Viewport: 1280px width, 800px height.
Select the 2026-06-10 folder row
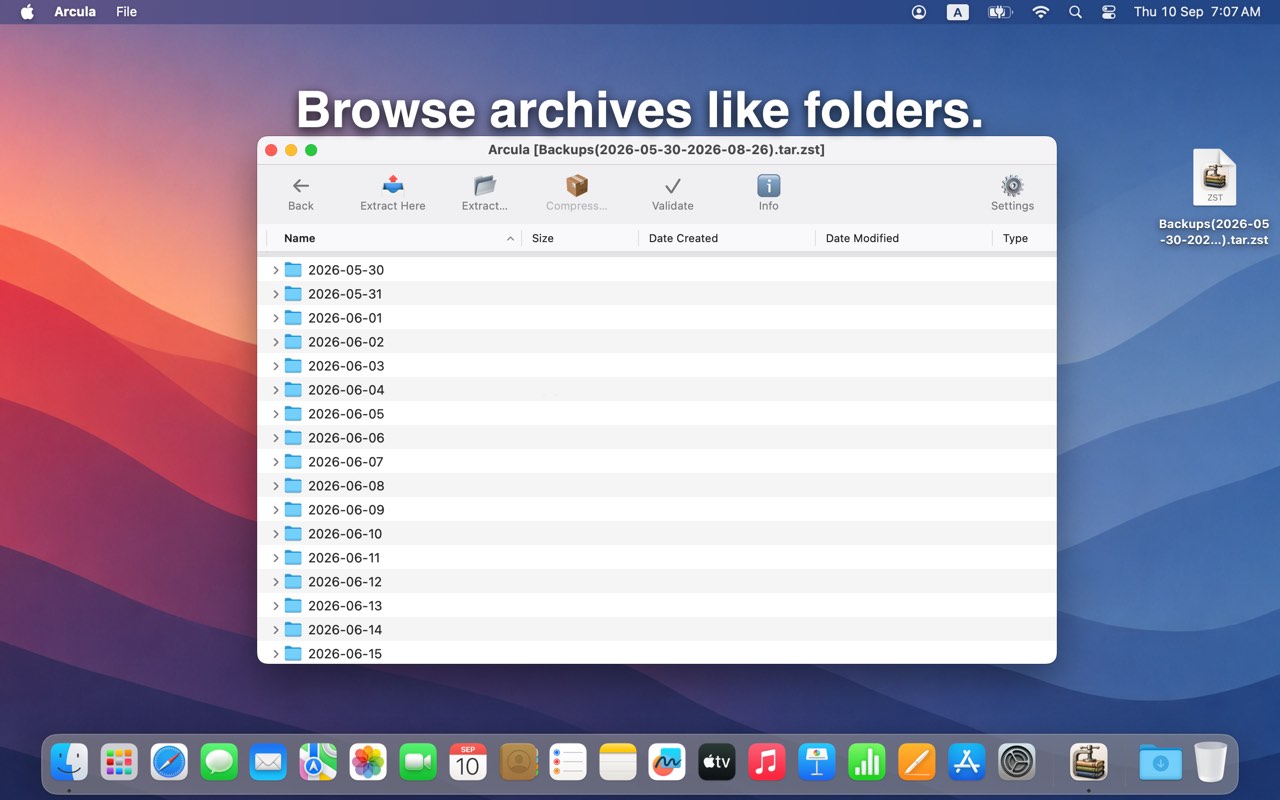(657, 534)
